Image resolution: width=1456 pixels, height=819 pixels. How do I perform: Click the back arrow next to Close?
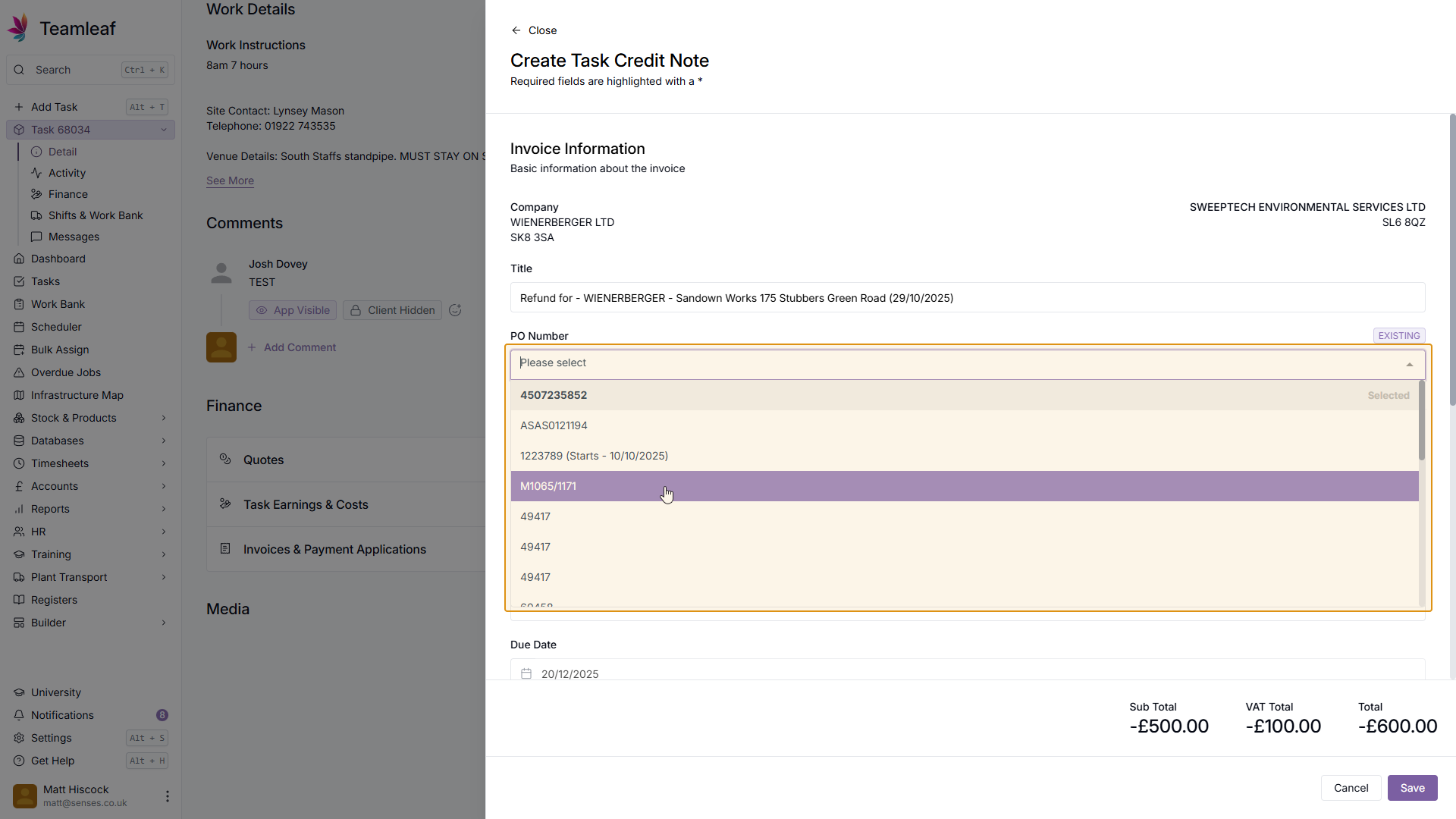click(516, 30)
